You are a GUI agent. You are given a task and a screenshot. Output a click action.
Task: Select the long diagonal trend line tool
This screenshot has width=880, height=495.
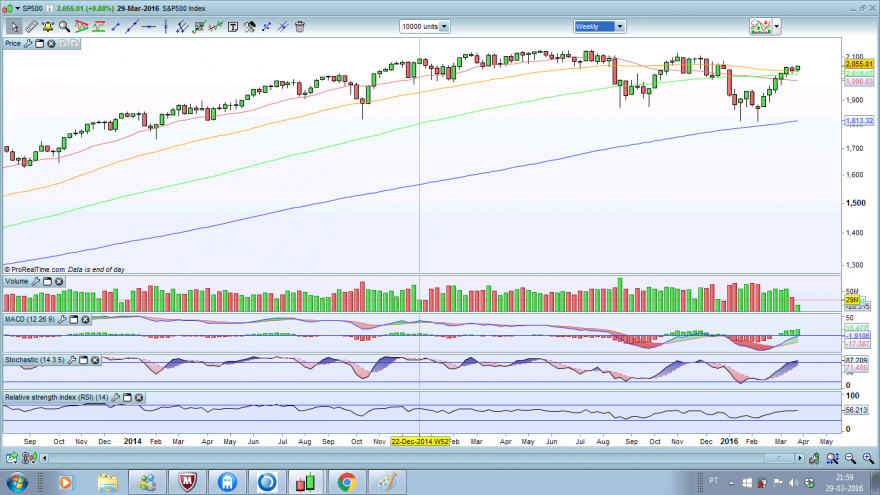132,26
